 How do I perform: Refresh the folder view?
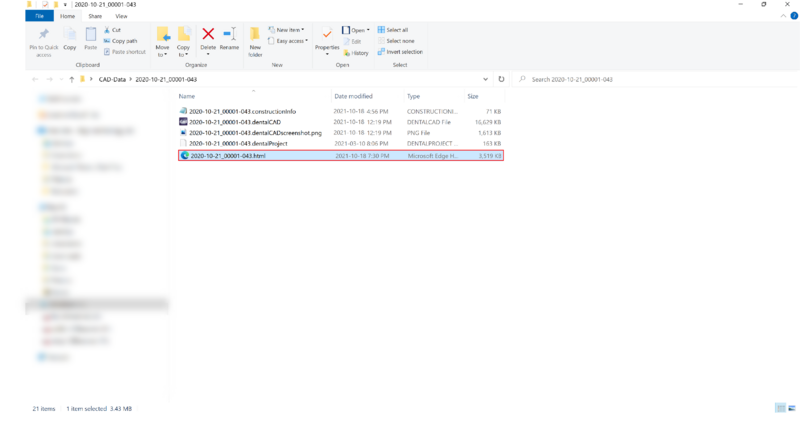point(501,79)
